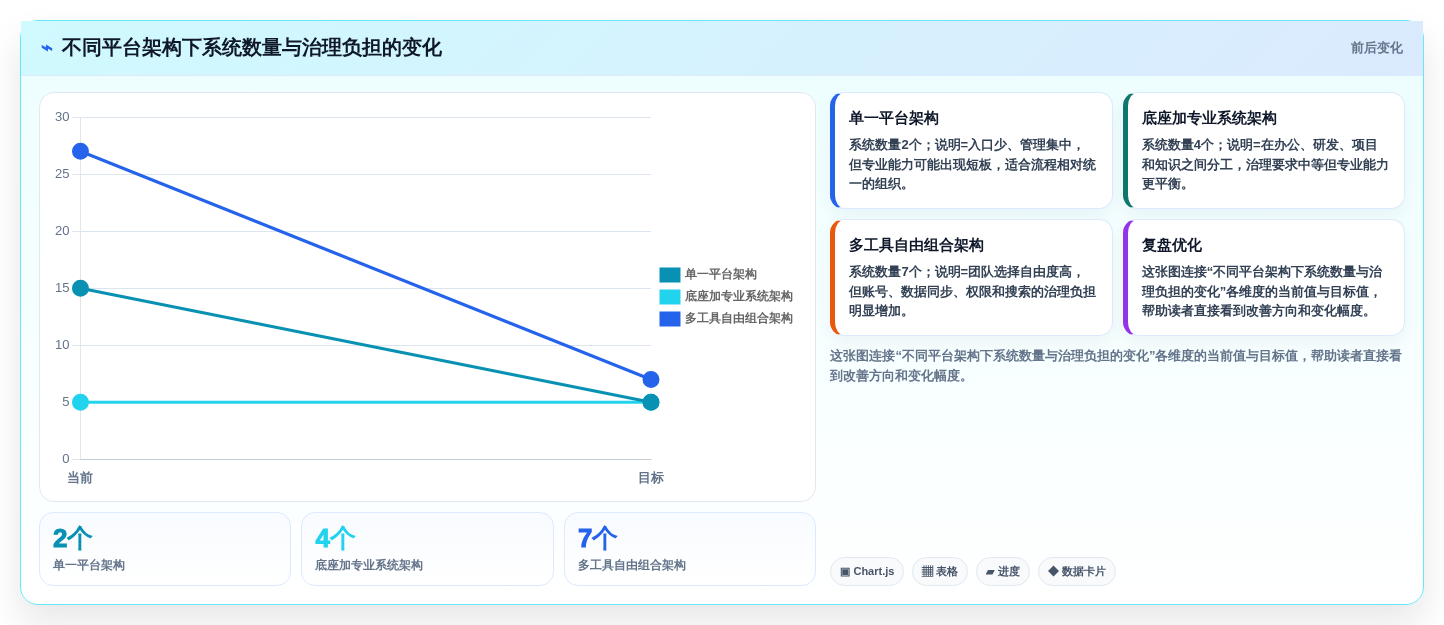Open the 4个 底座加专业系统架构 stat card
The width and height of the screenshot is (1444, 625).
click(427, 549)
